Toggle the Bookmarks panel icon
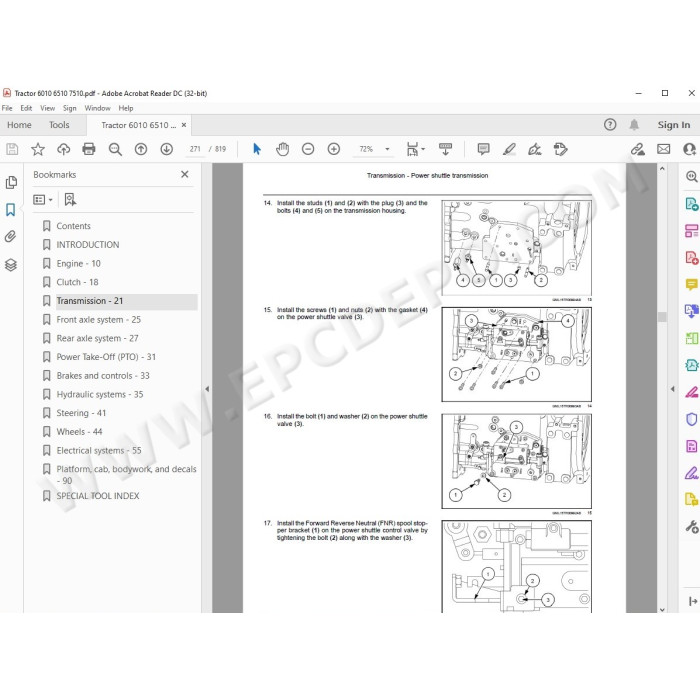Image resolution: width=700 pixels, height=700 pixels. tap(11, 209)
